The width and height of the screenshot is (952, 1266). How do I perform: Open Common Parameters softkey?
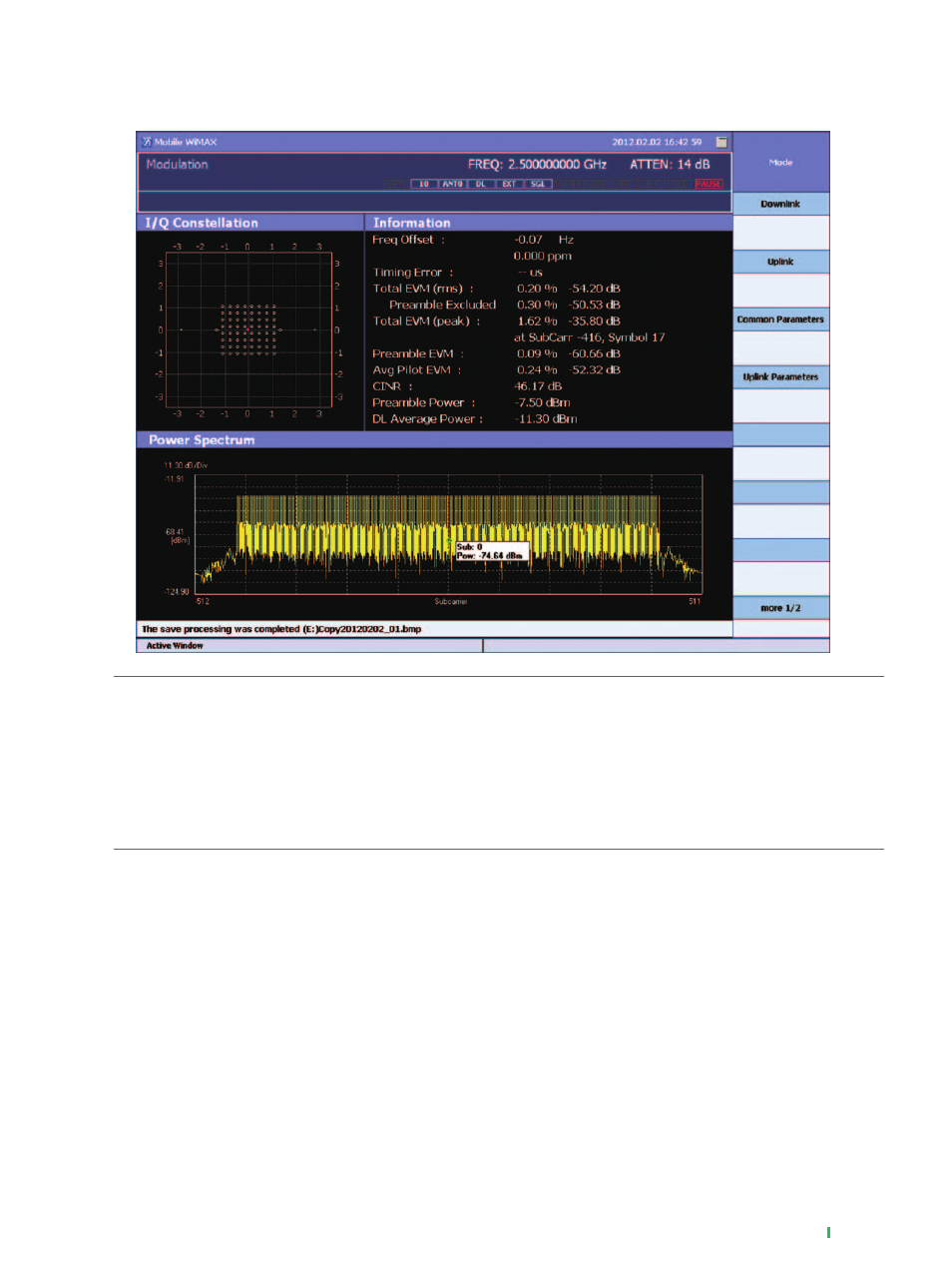pyautogui.click(x=781, y=319)
